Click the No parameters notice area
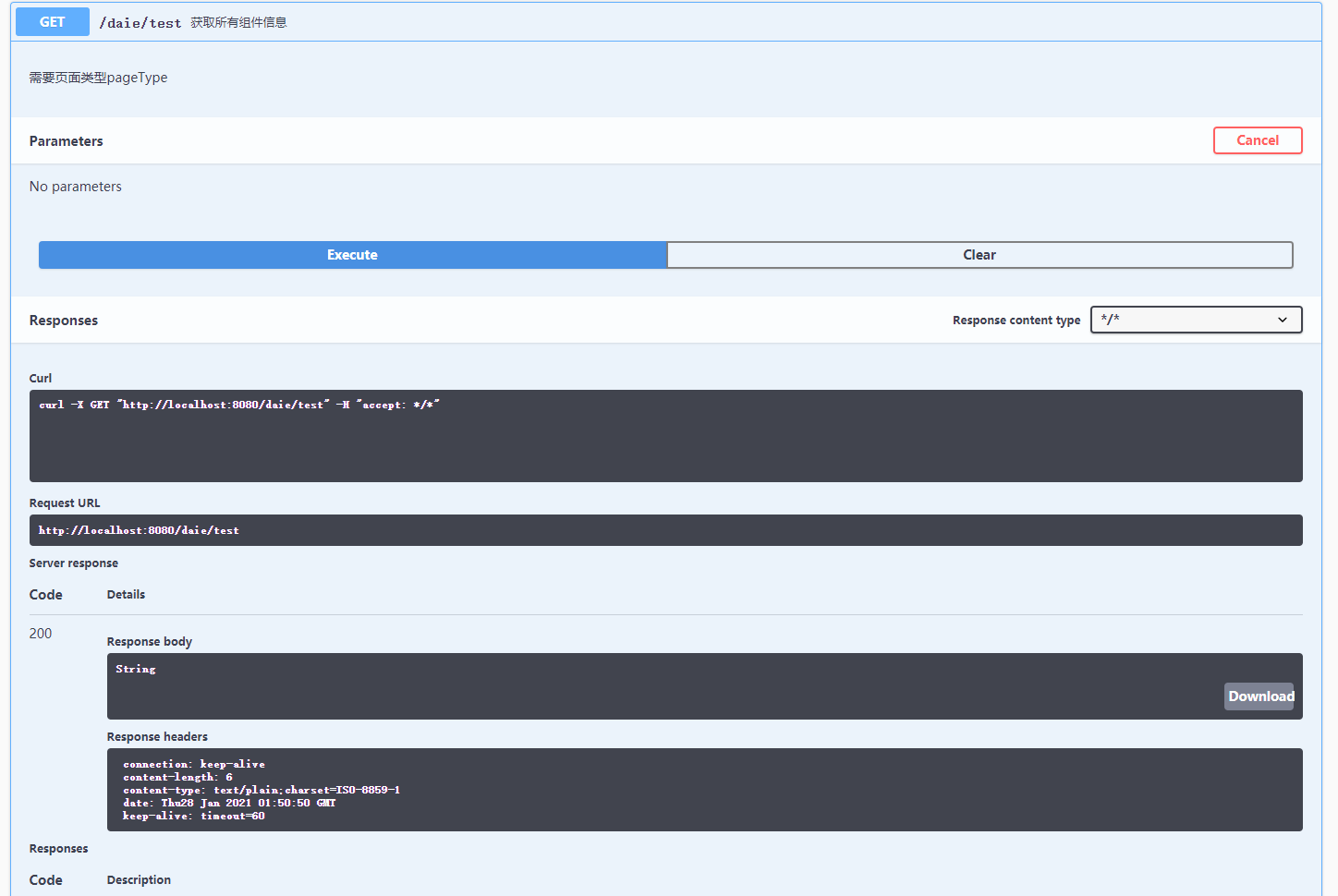The image size is (1338, 896). tap(75, 186)
